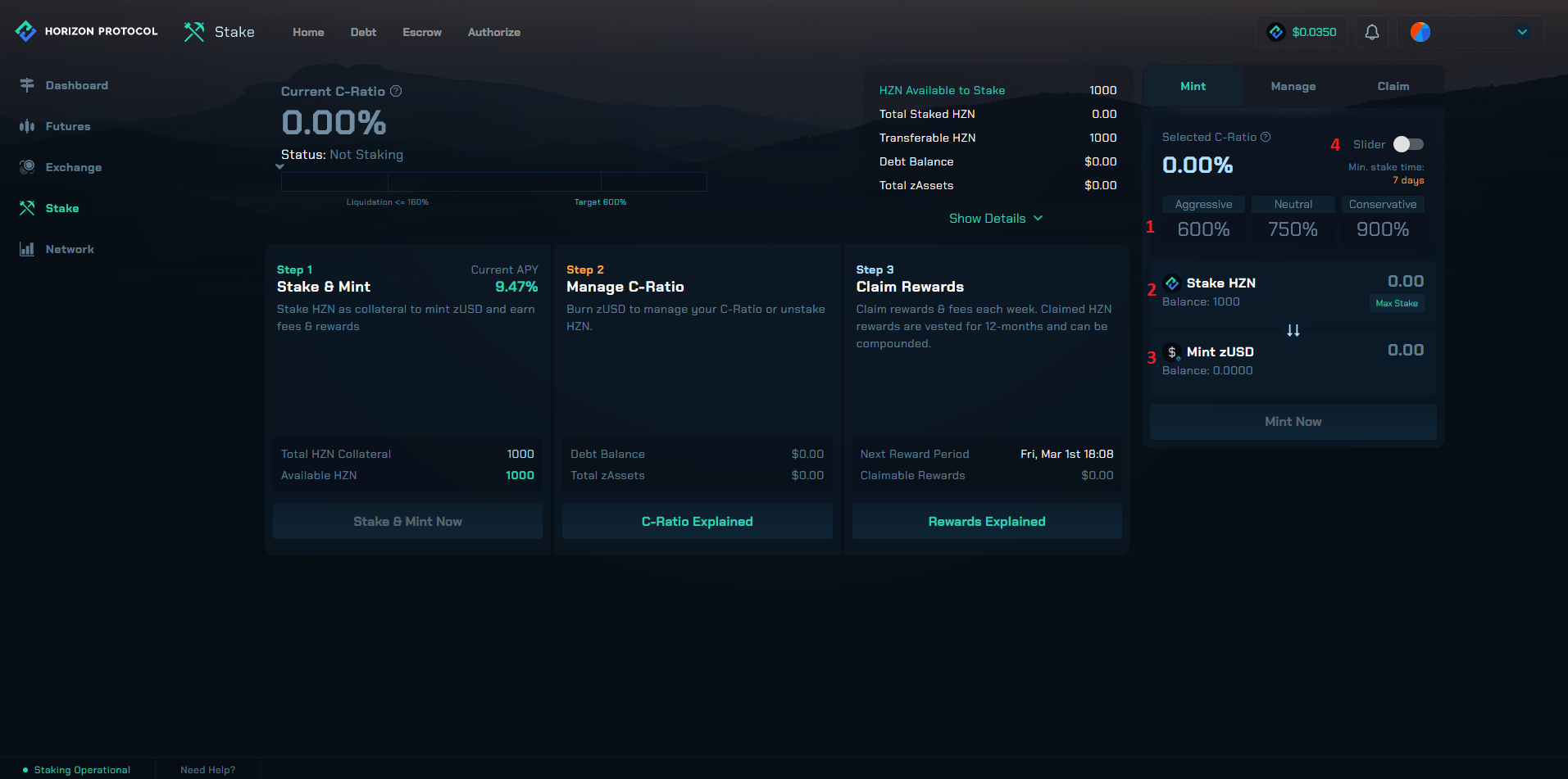Screen dimensions: 1568x779
Task: Click the HZN Available to Stake label
Action: click(x=942, y=90)
